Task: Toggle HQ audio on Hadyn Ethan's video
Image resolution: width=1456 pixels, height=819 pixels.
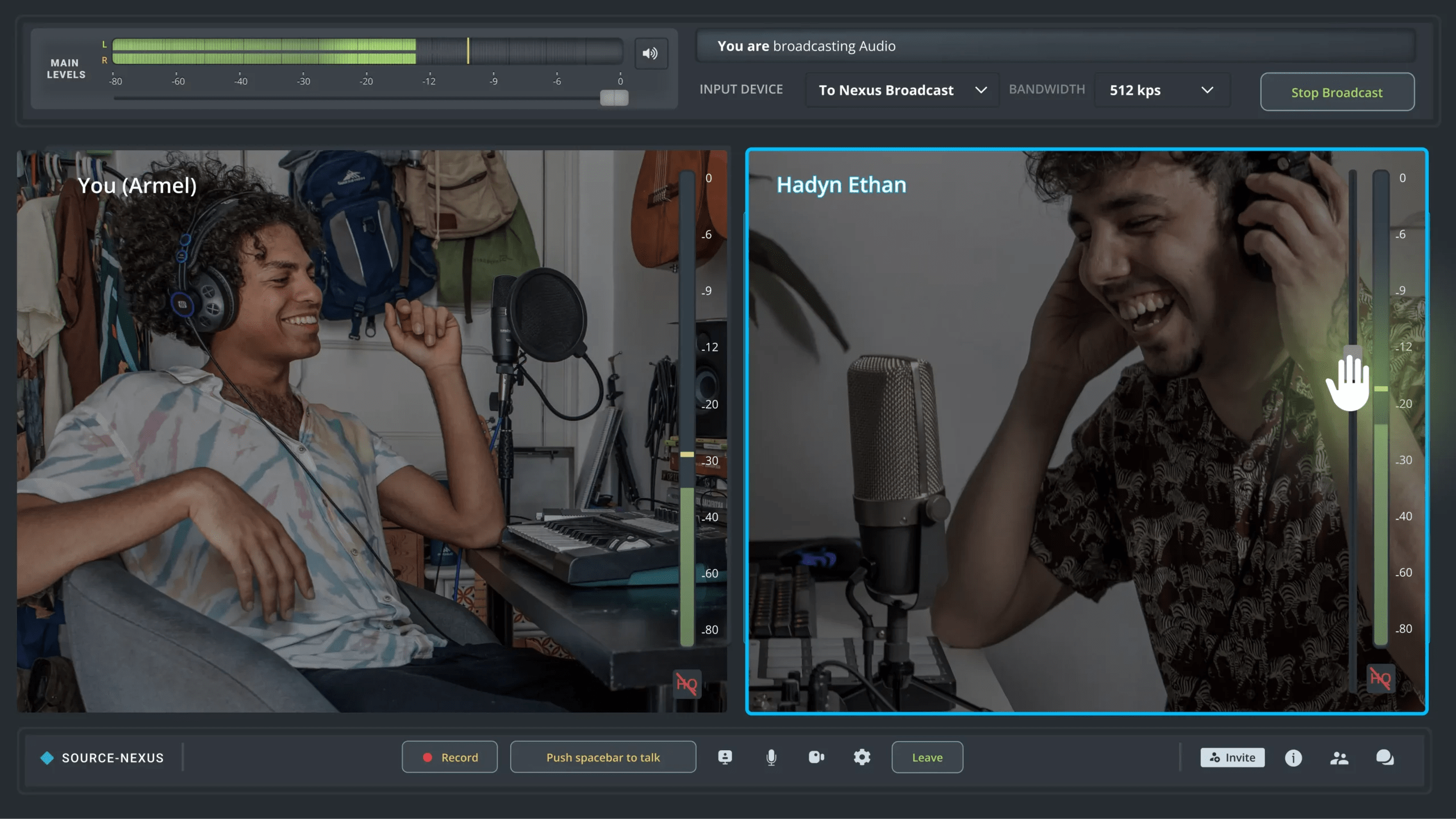Action: pyautogui.click(x=1380, y=678)
